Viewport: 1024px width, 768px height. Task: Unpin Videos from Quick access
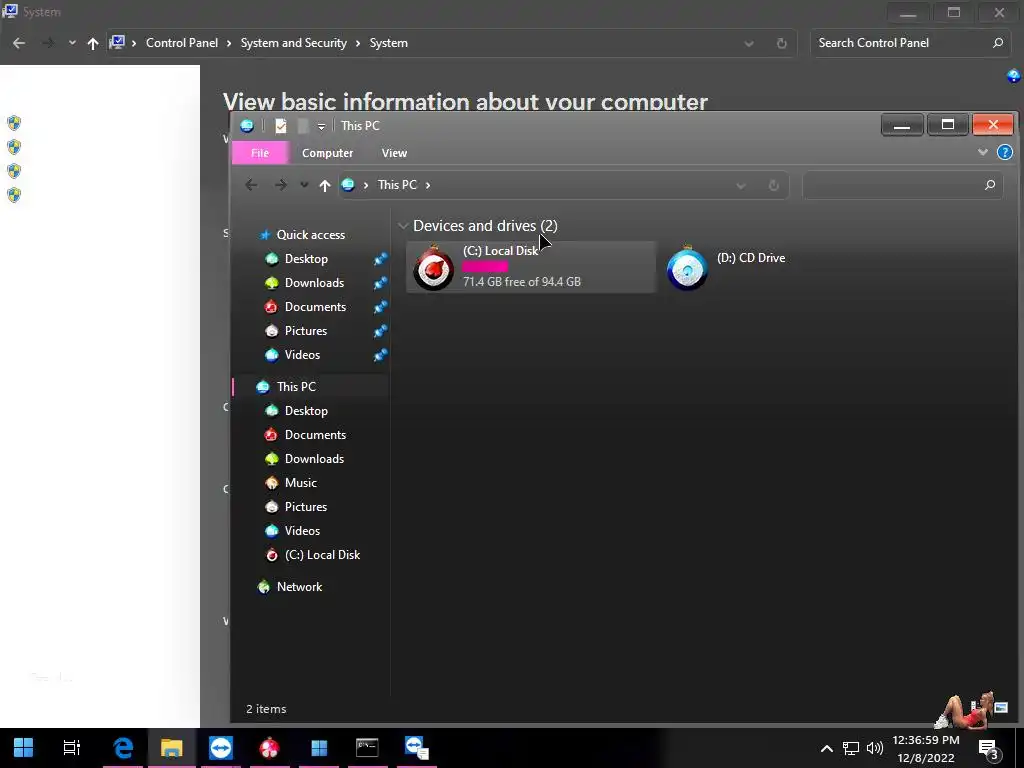(380, 355)
